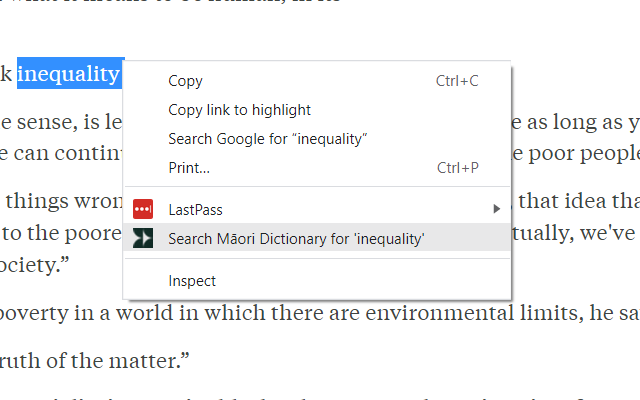The height and width of the screenshot is (400, 640).
Task: Click the words "things wrong" in the paragraph
Action: [62, 205]
